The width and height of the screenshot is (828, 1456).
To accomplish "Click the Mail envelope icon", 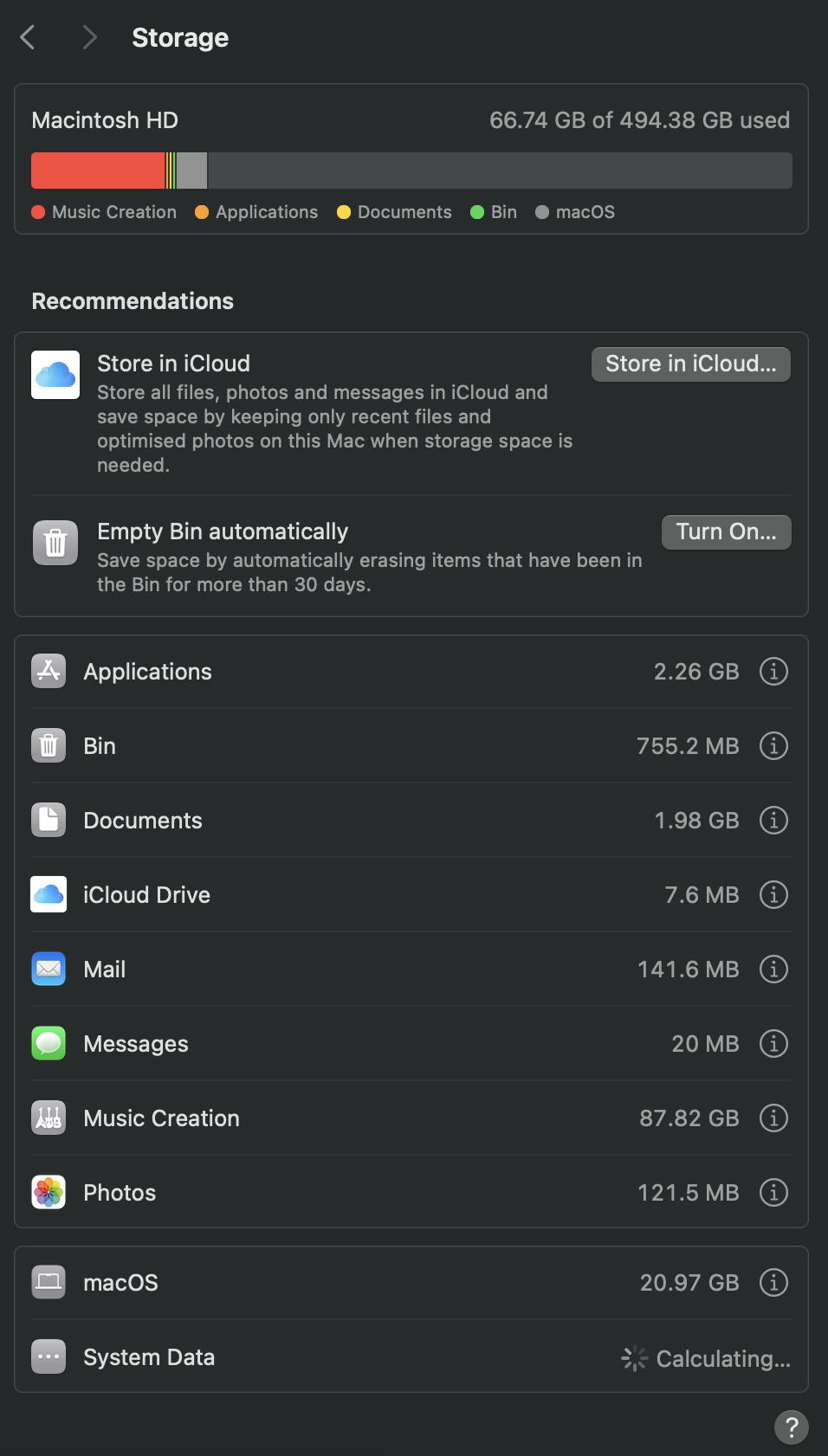I will point(49,969).
